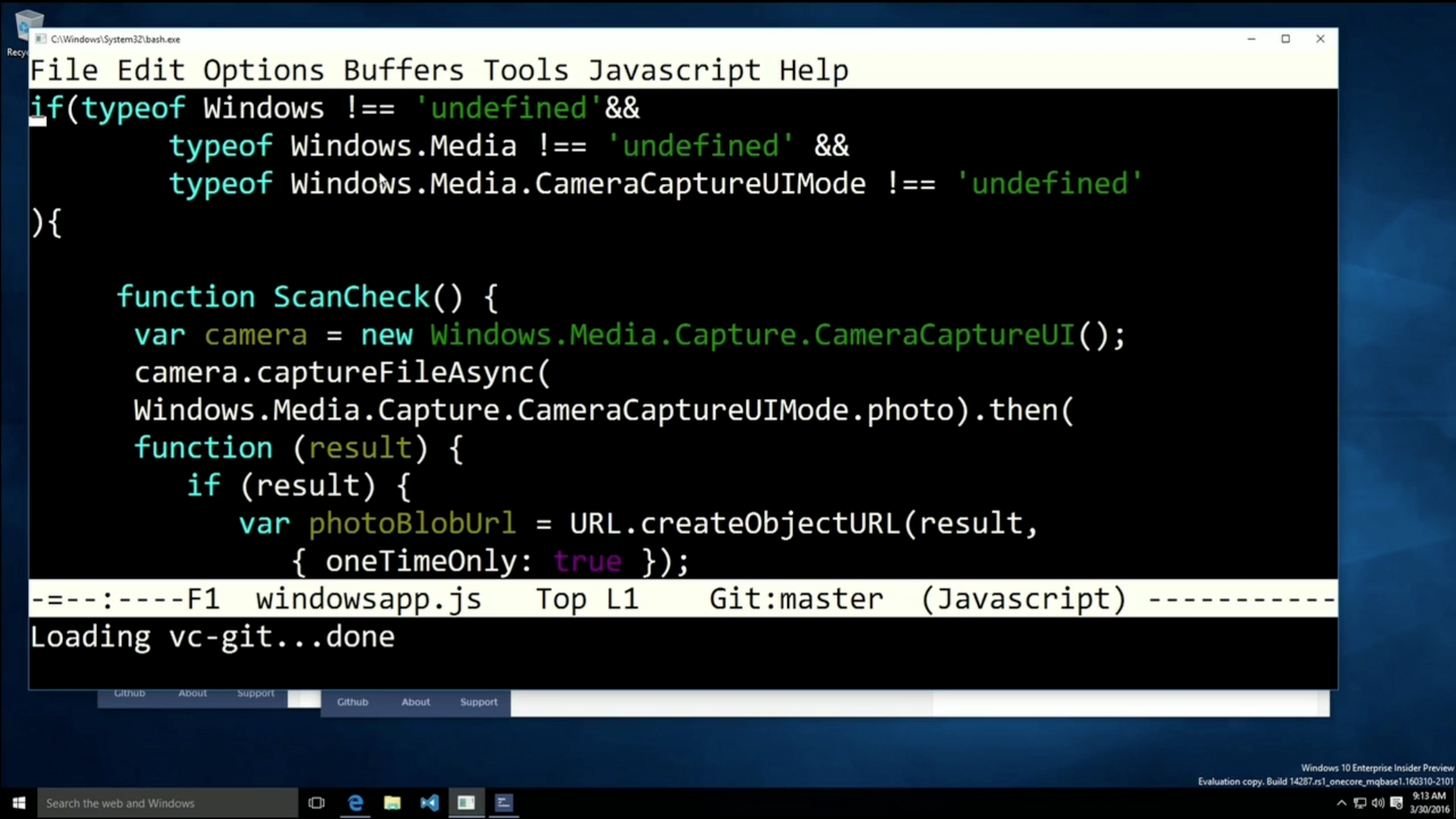Maximize the bash.exe window
1456x819 pixels.
tap(1285, 39)
